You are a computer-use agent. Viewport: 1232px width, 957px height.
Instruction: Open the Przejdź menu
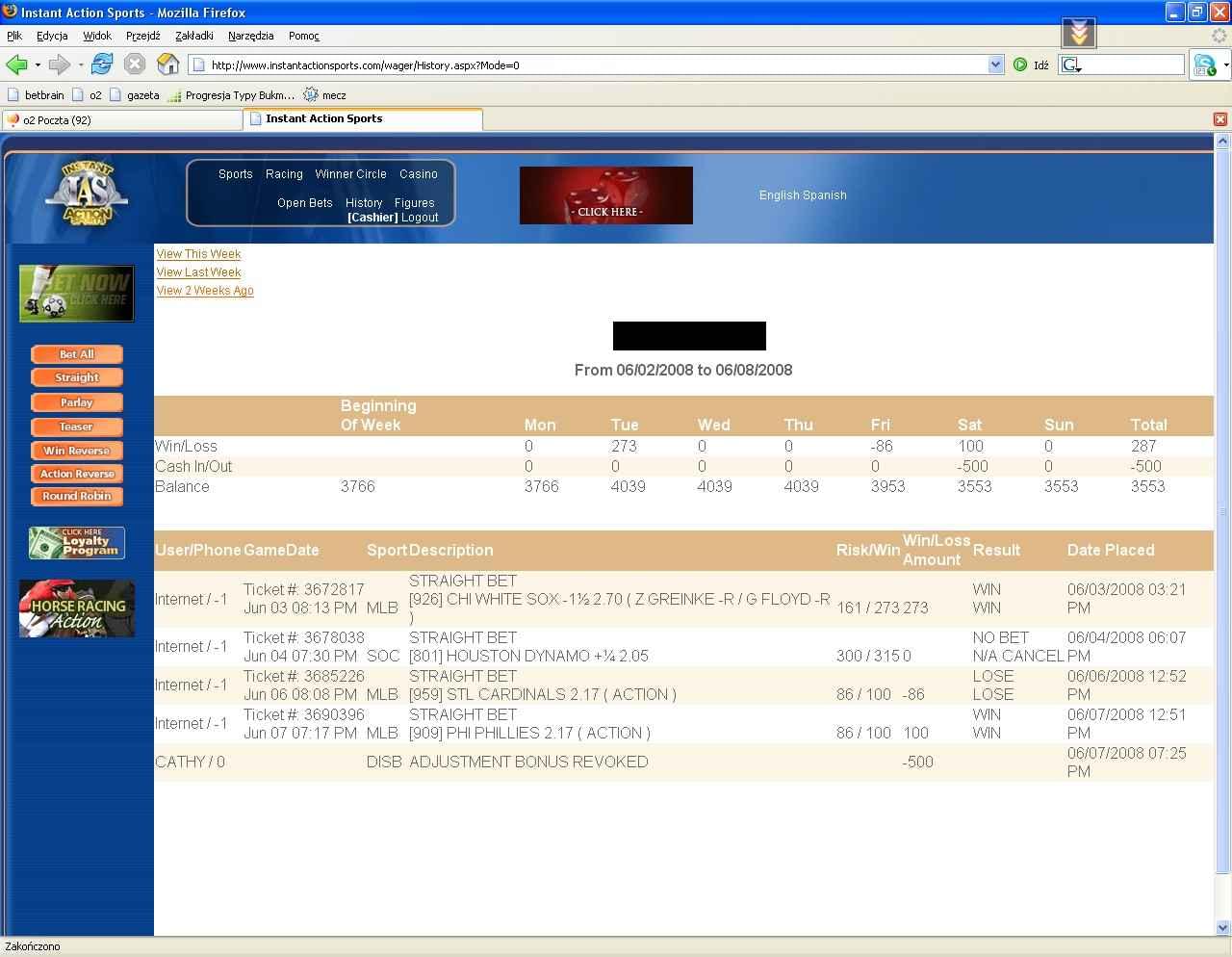(143, 36)
